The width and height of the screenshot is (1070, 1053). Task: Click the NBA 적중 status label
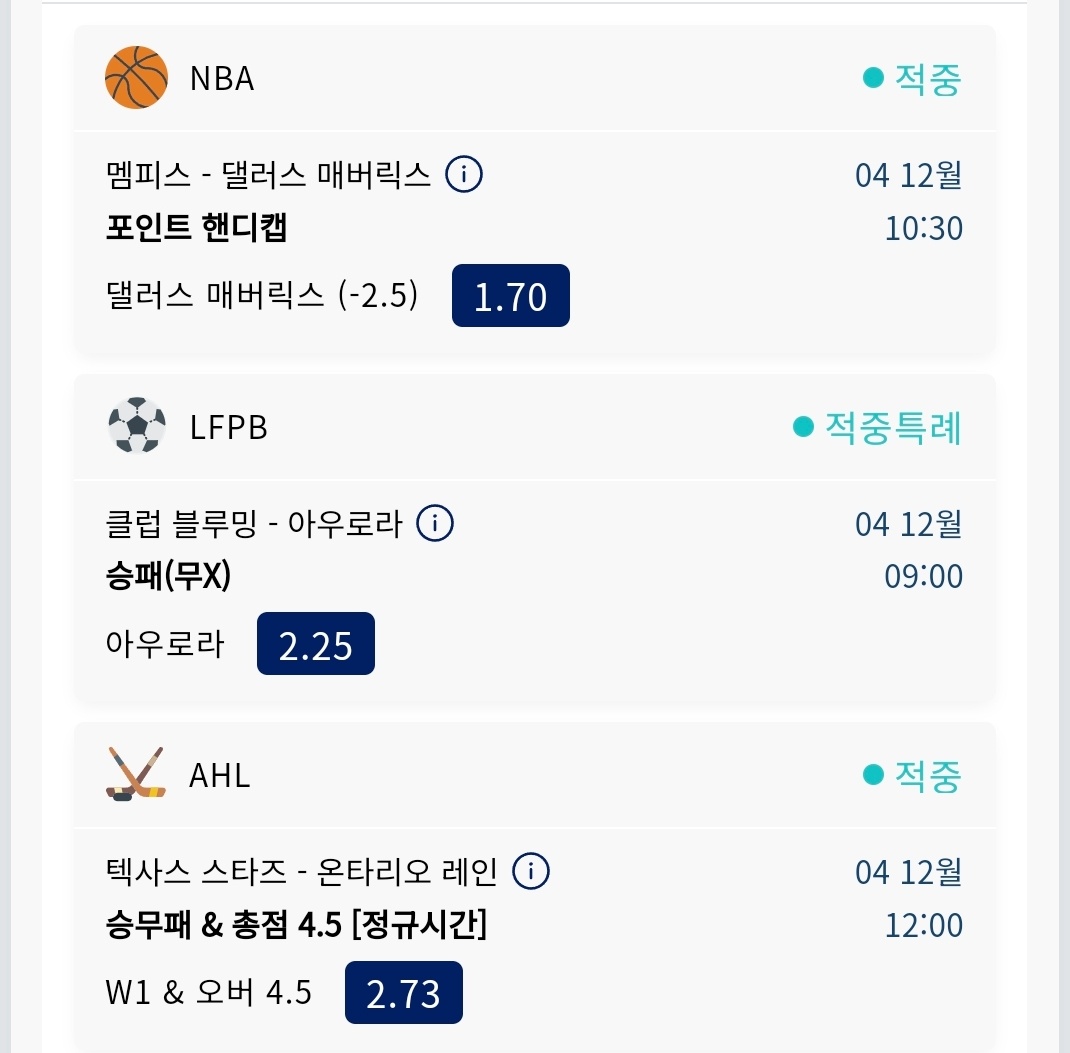(912, 79)
